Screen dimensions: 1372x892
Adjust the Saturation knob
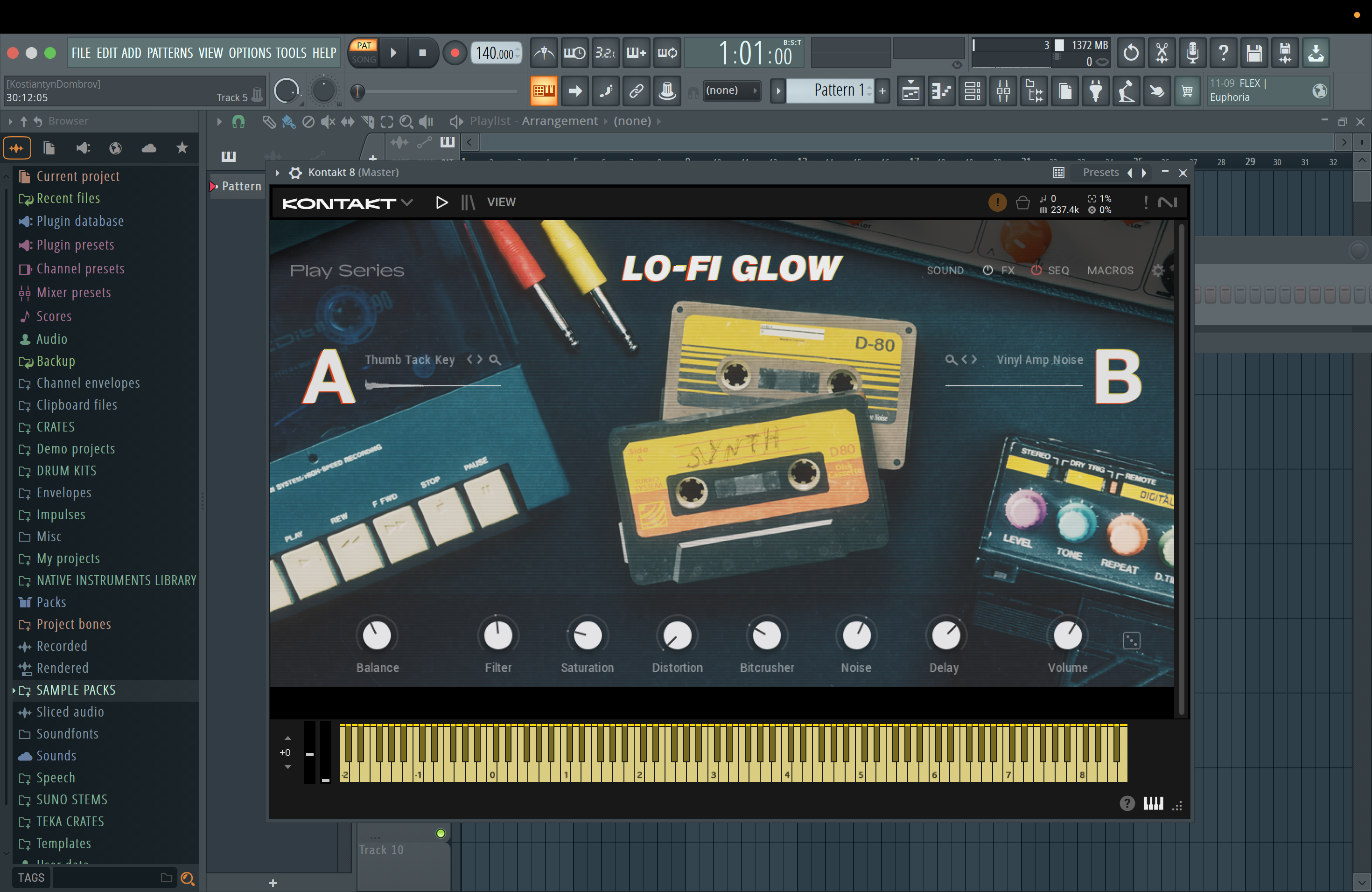[587, 635]
